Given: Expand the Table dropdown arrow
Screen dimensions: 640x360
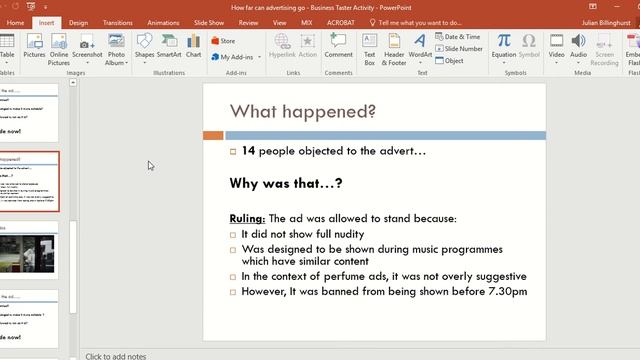Looking at the screenshot, I should coord(7,63).
